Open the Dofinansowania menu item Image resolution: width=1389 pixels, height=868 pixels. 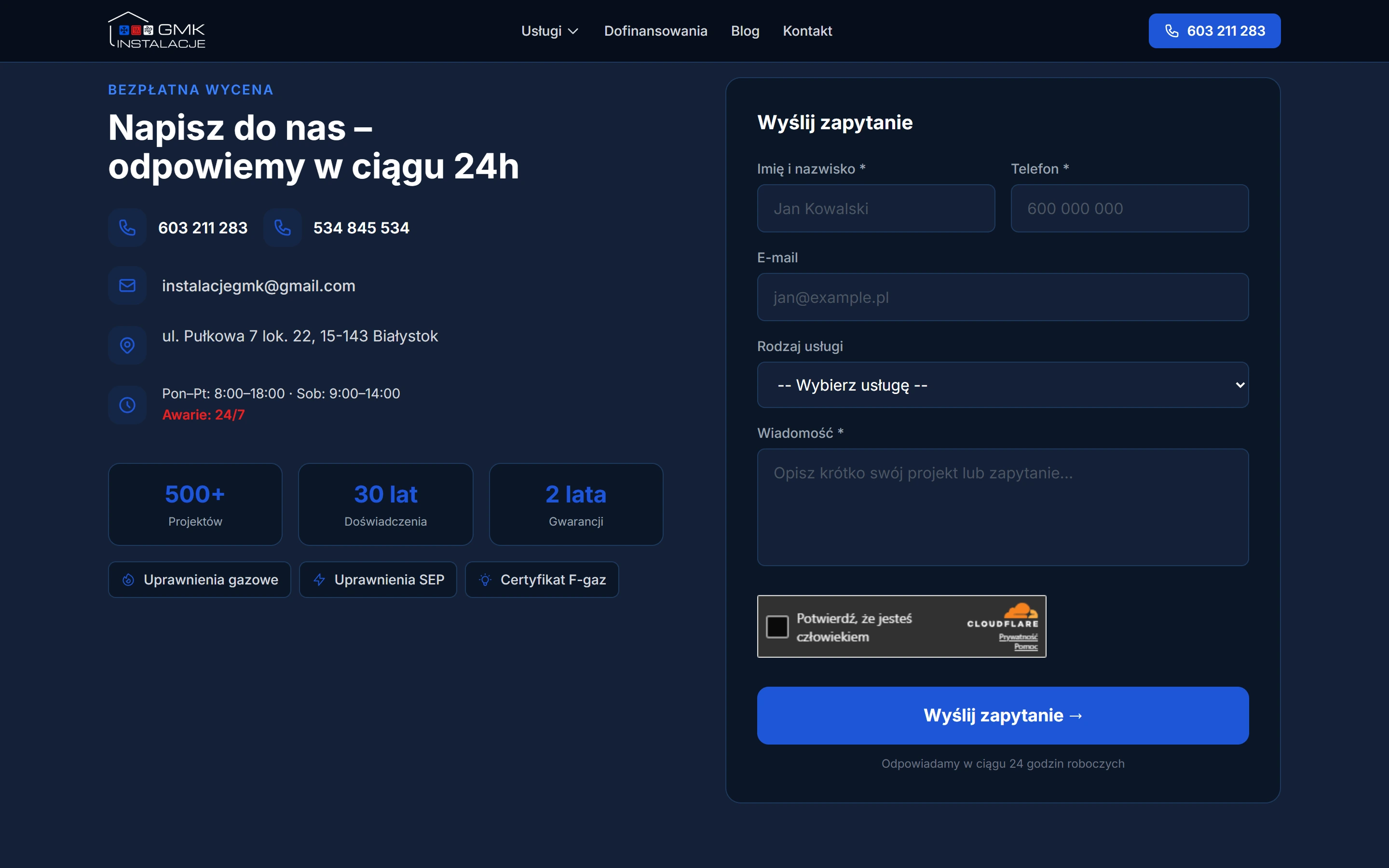[x=655, y=31]
